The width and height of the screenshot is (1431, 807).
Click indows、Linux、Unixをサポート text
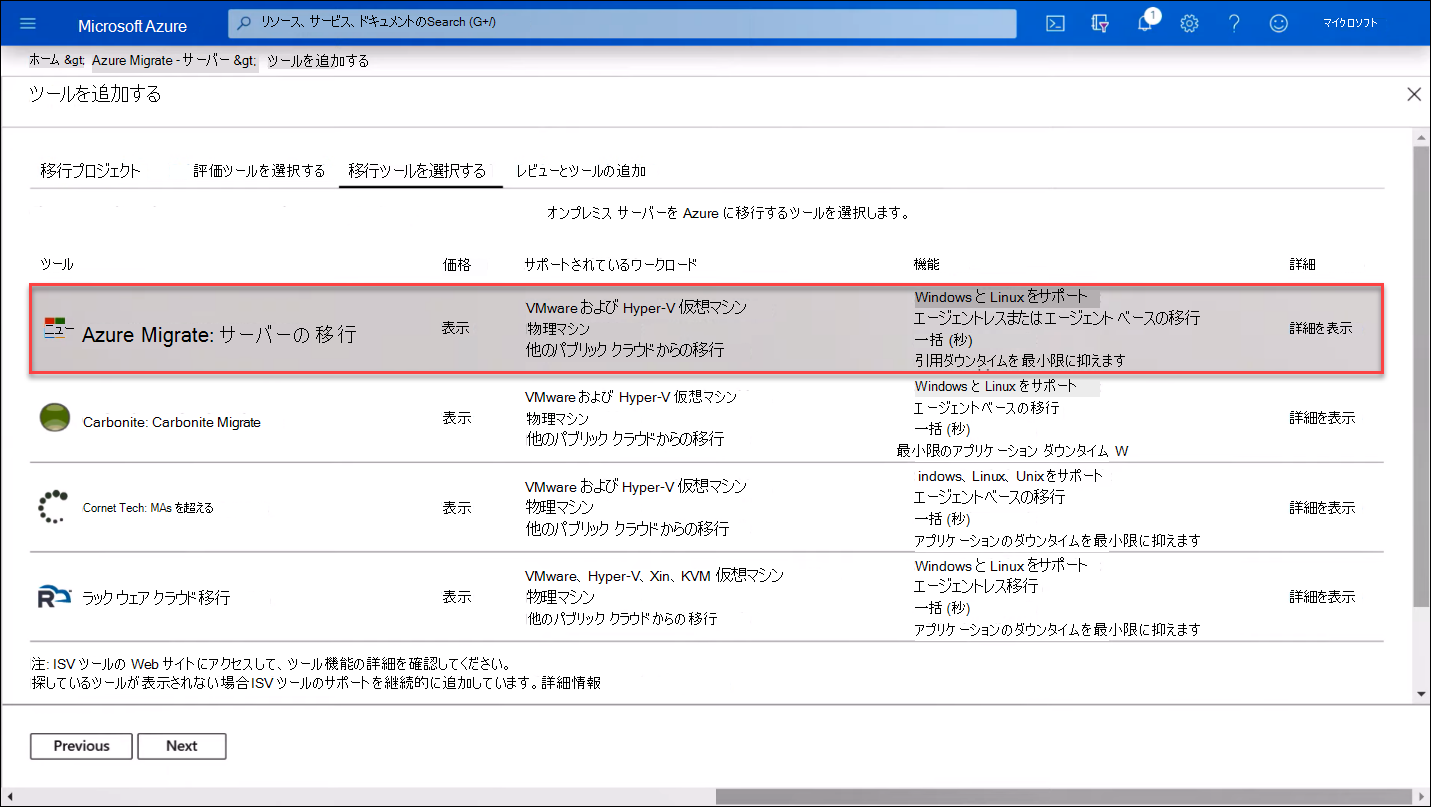[x=1010, y=476]
